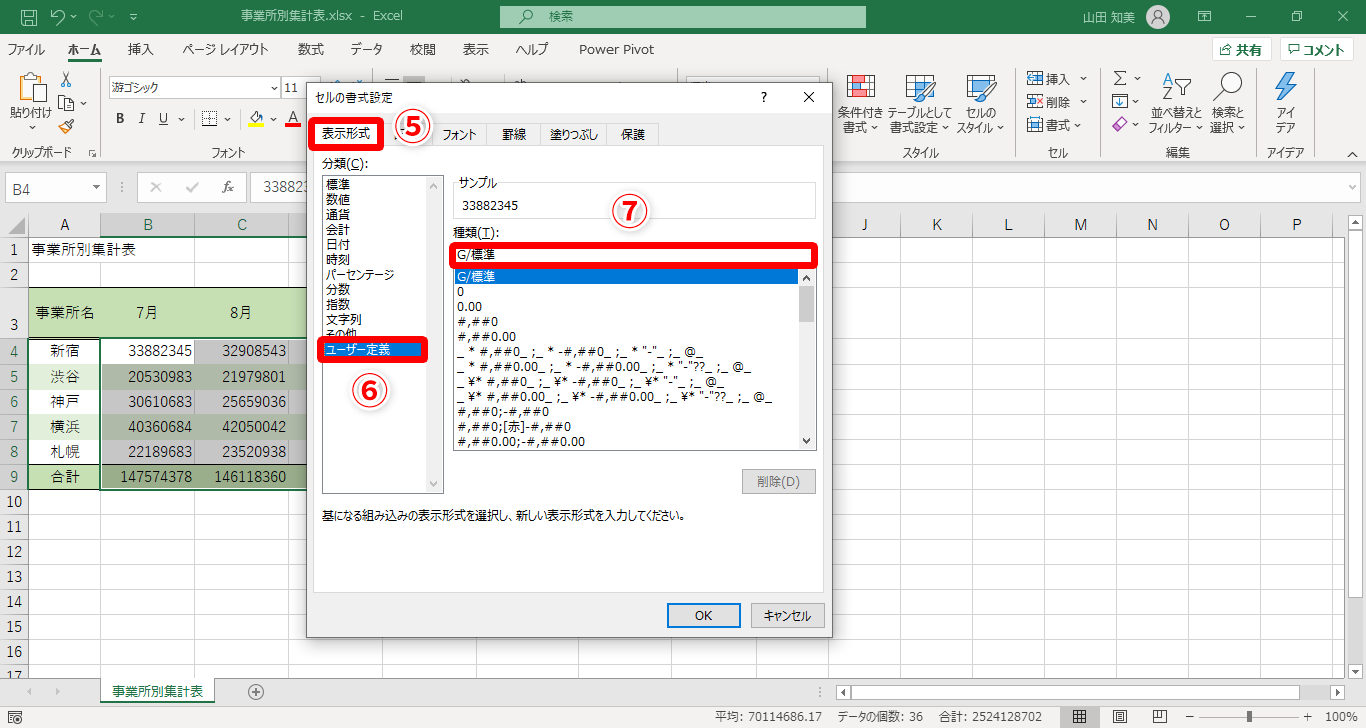Open Conditional Formatting (条件付き書式)

860,104
